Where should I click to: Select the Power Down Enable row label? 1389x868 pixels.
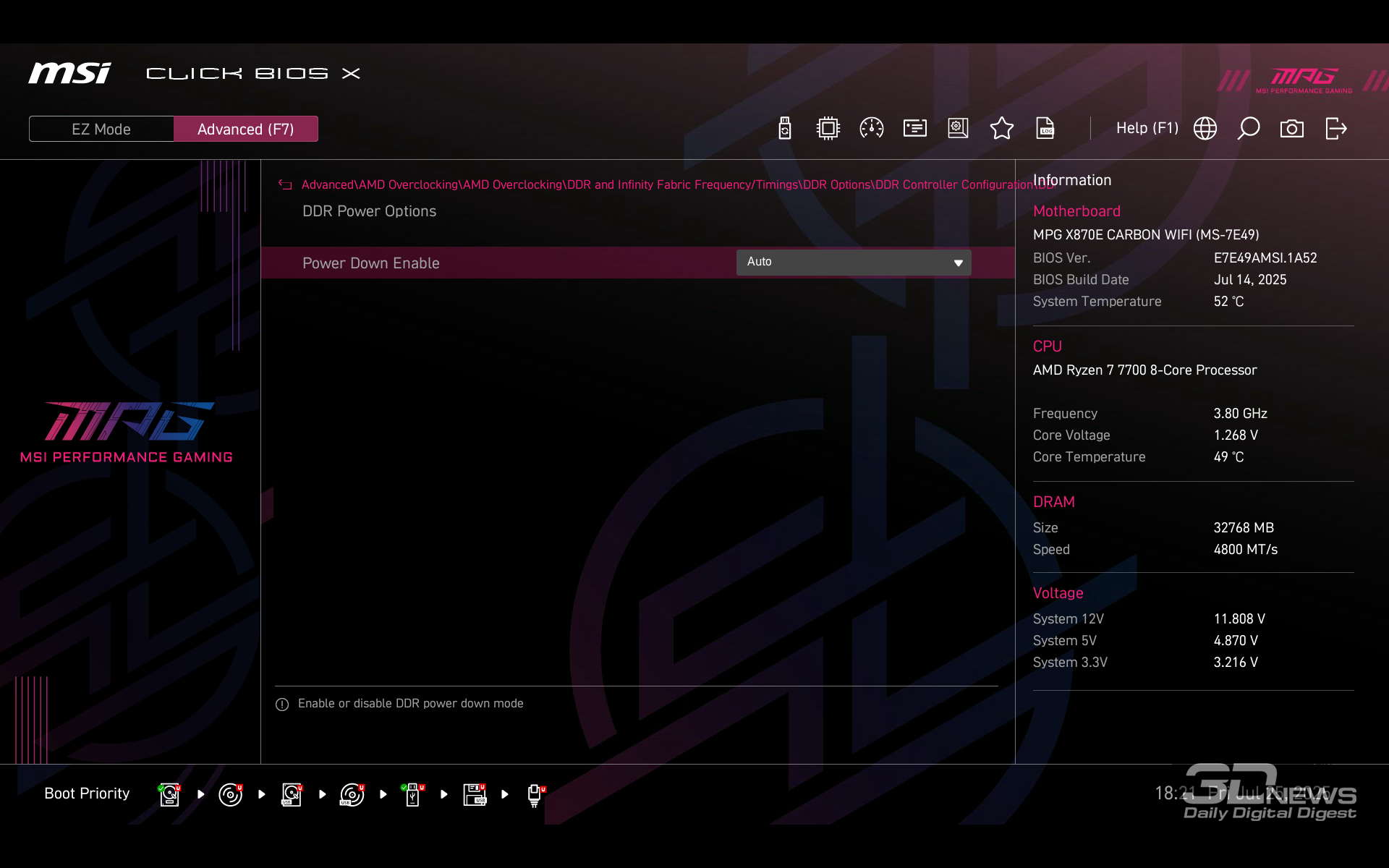[371, 263]
